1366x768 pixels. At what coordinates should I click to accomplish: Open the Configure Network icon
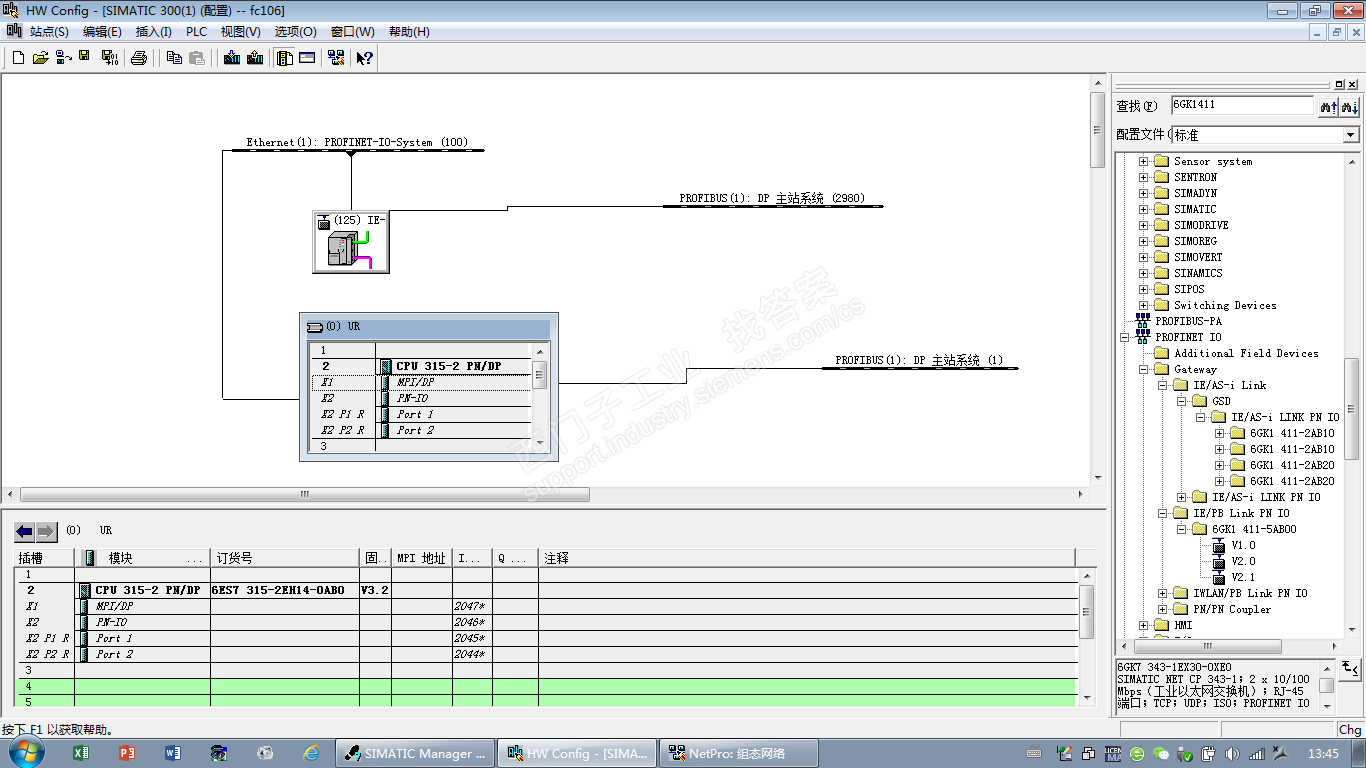pyautogui.click(x=336, y=58)
